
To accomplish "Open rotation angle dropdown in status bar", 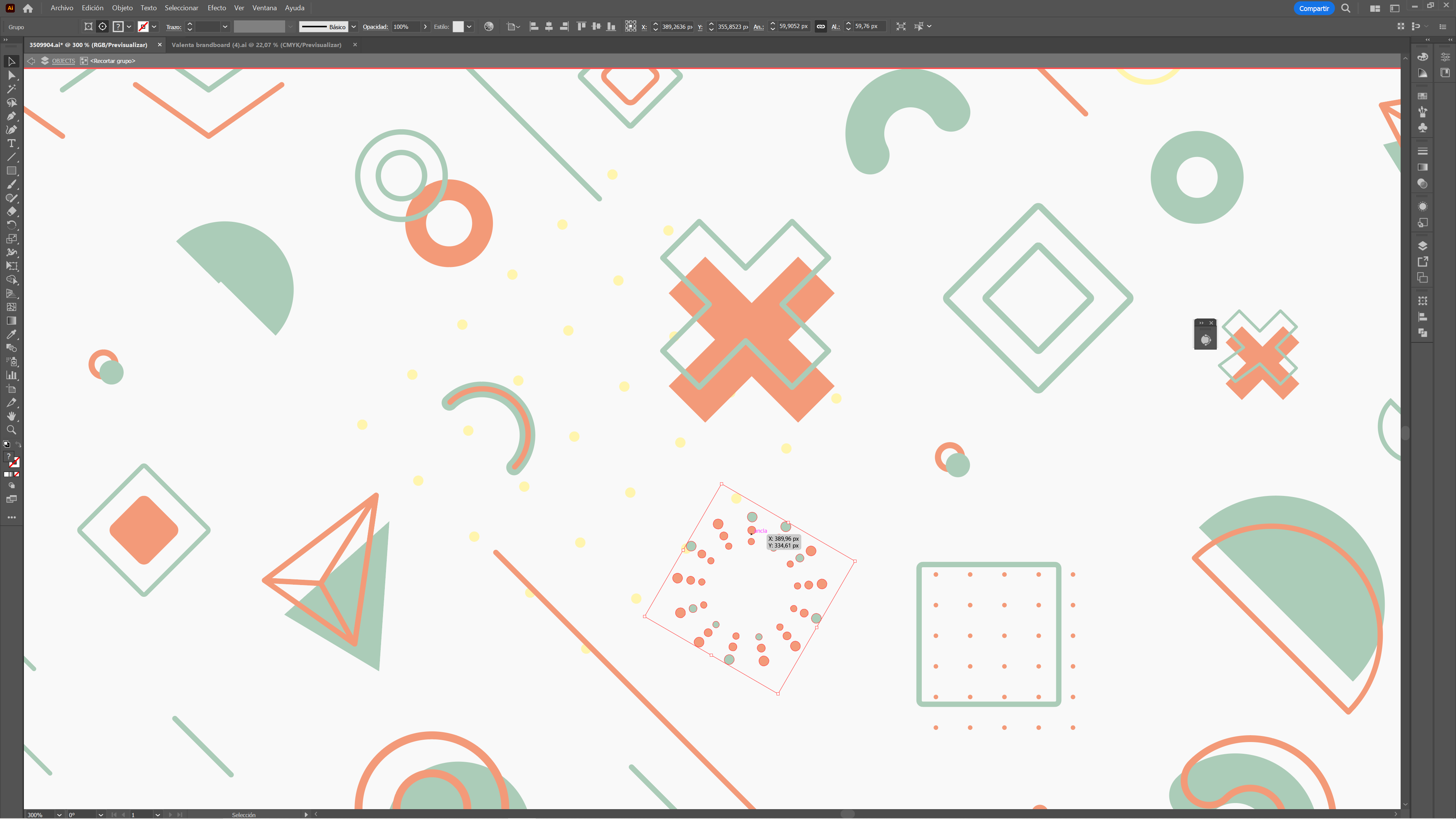I will (x=100, y=814).
